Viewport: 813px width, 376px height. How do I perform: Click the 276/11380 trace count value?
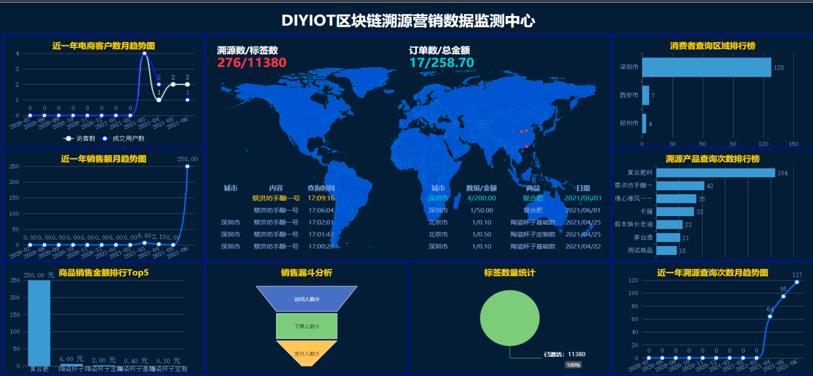click(x=251, y=63)
